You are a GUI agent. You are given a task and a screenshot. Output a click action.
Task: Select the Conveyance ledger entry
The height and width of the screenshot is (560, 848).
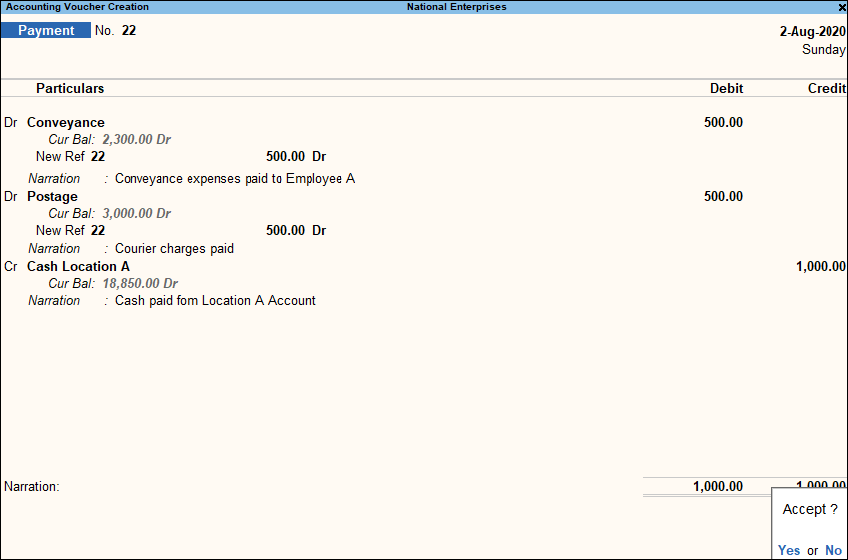pos(66,122)
